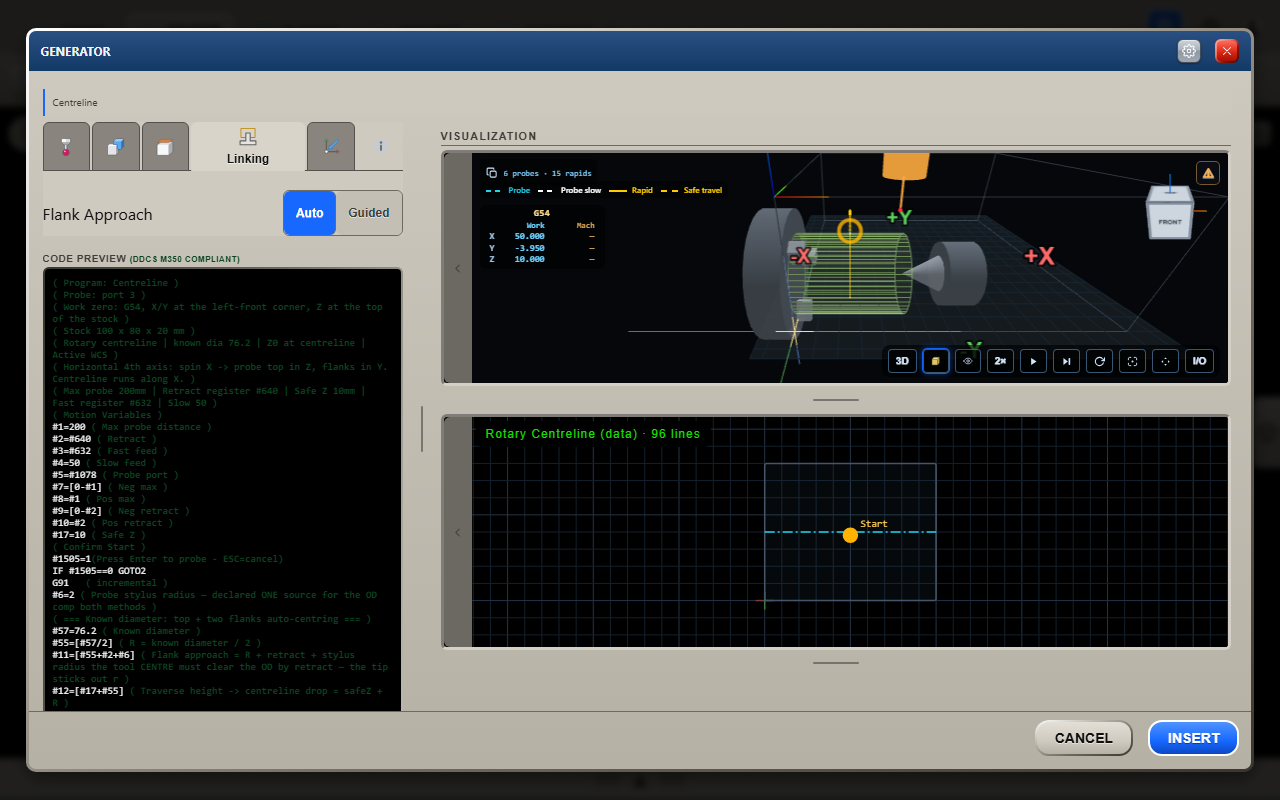The height and width of the screenshot is (800, 1280).
Task: Click the Z work value 10.000
Action: click(x=530, y=260)
